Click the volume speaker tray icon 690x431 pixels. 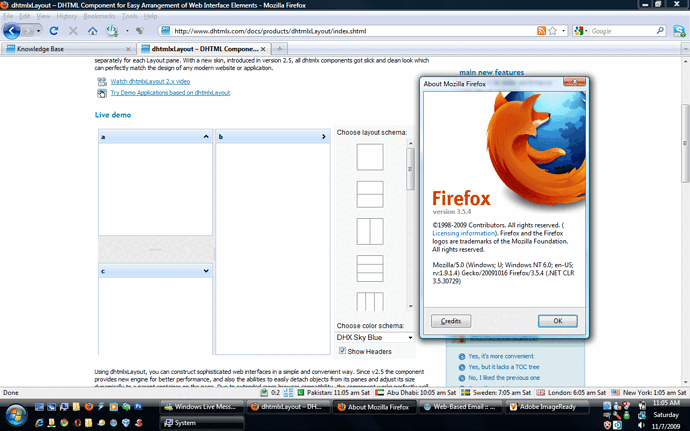click(x=642, y=425)
